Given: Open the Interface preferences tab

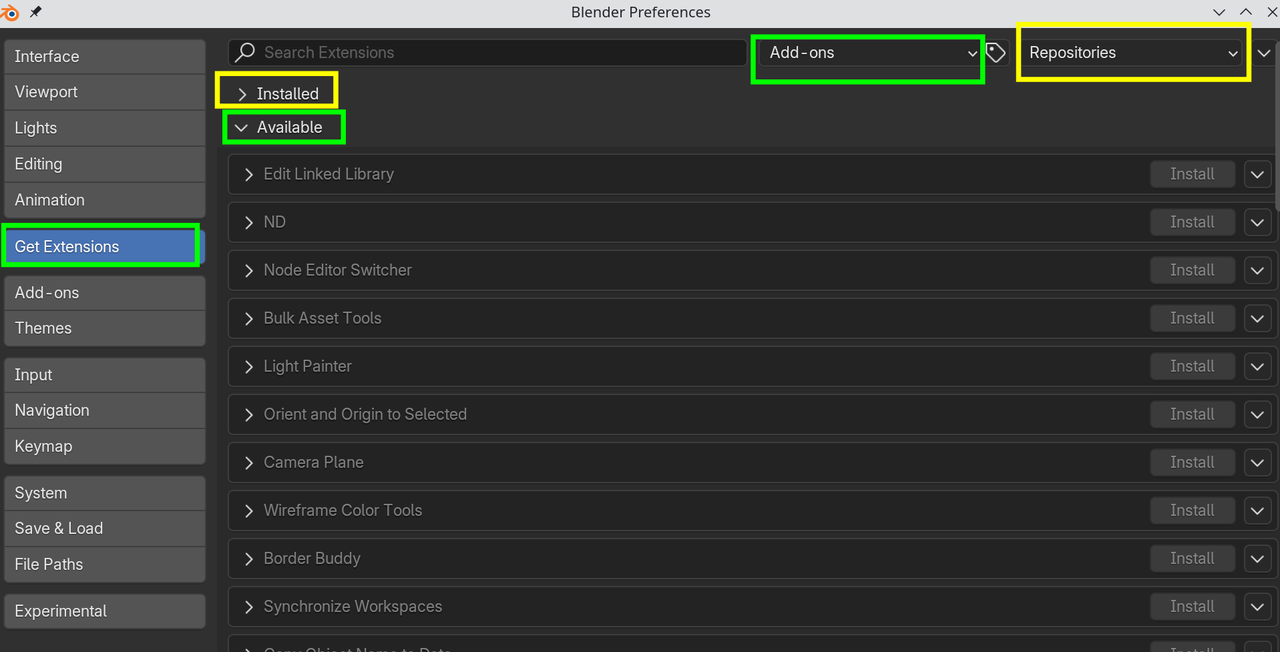Looking at the screenshot, I should tap(104, 56).
